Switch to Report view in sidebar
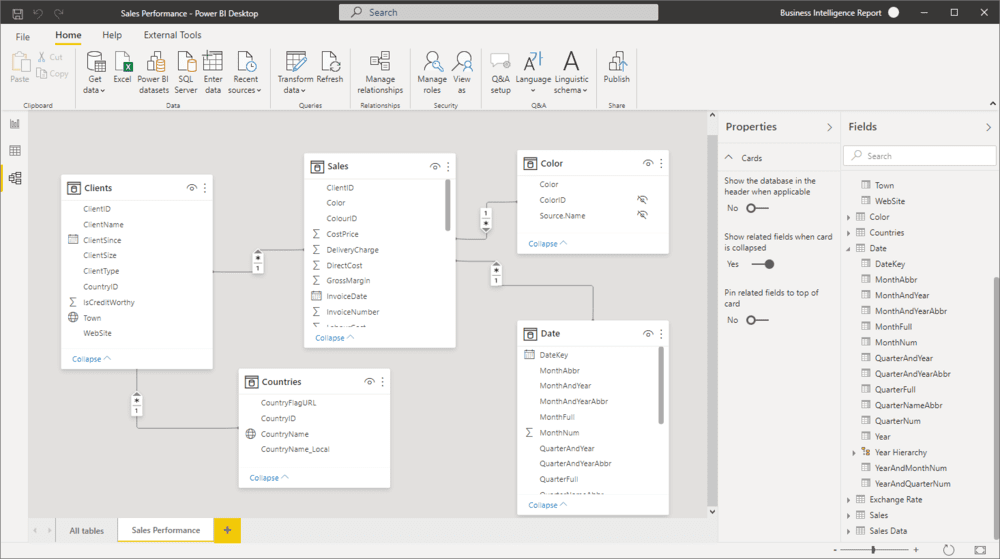This screenshot has height=559, width=1000. pos(15,124)
